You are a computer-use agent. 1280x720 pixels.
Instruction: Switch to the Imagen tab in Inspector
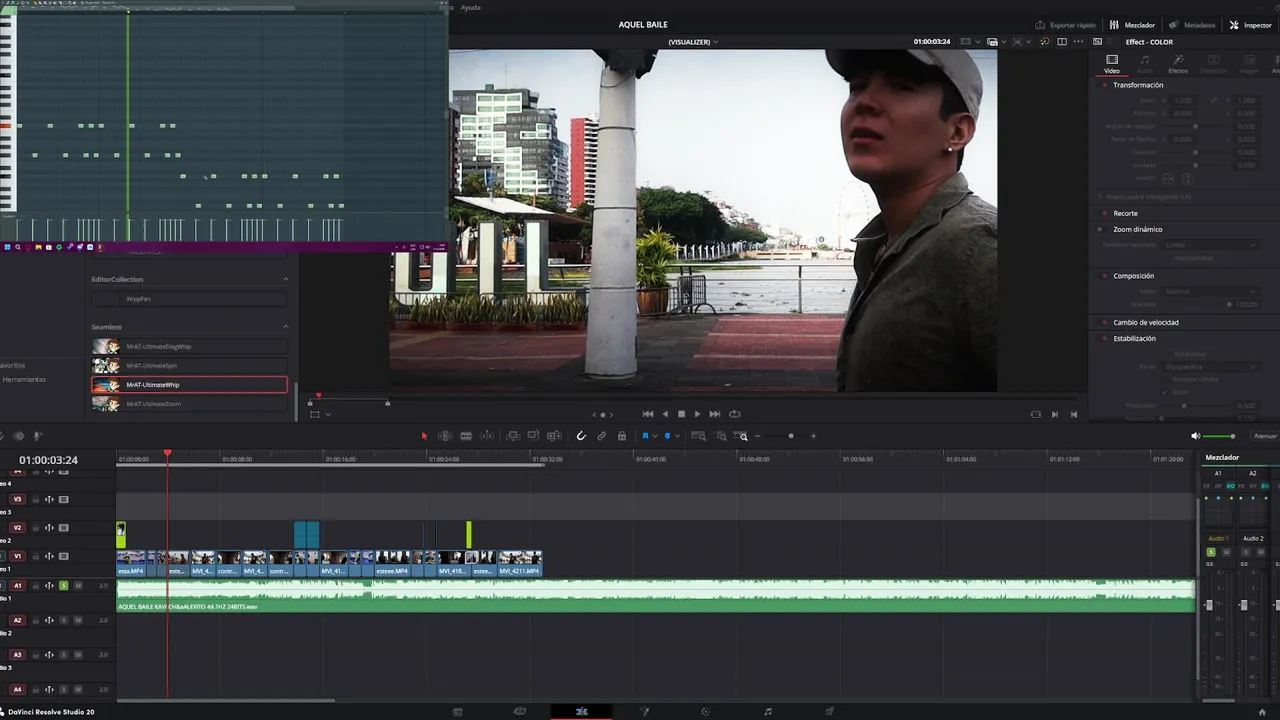point(1249,64)
